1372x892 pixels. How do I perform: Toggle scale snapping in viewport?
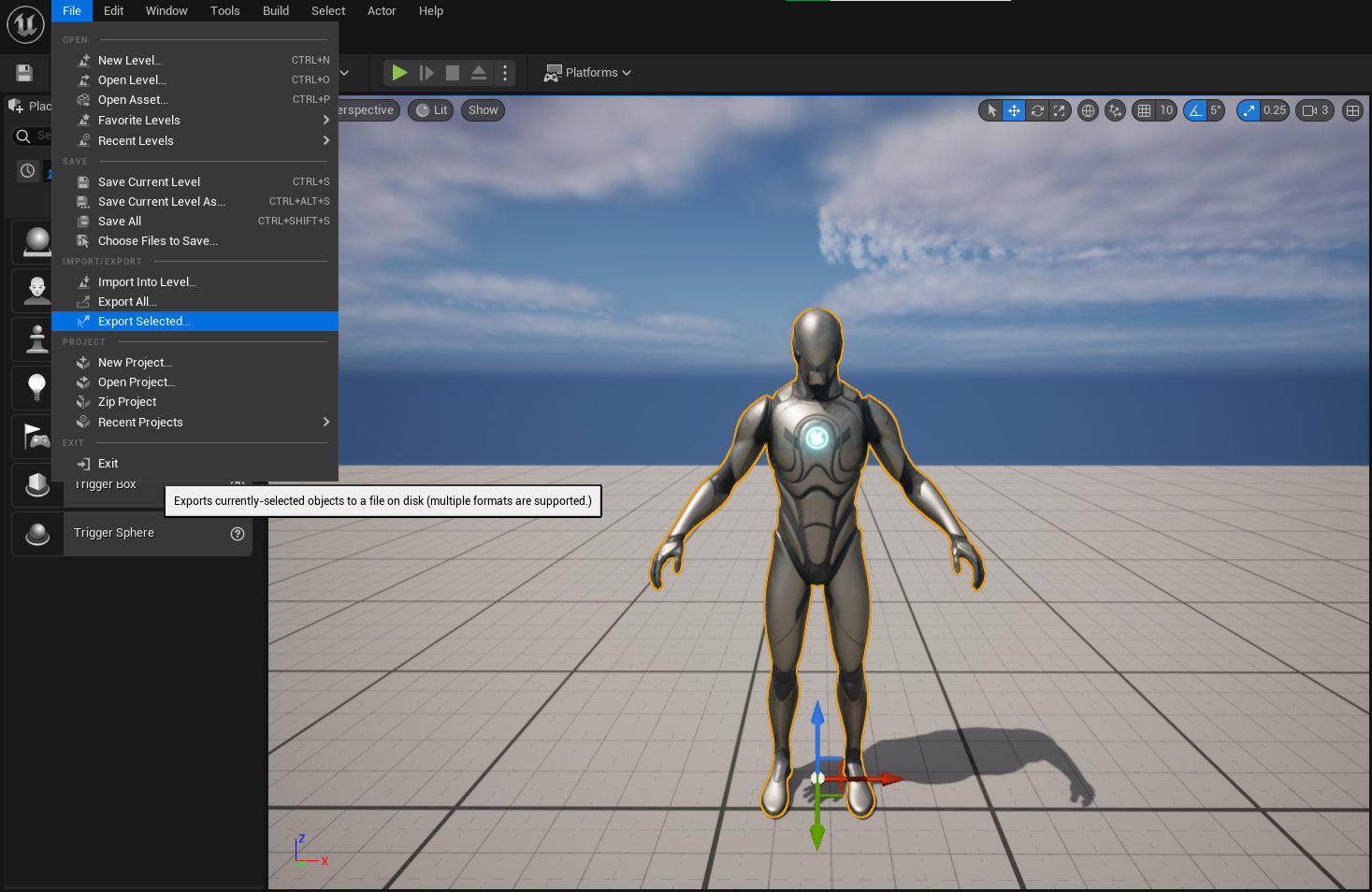pos(1249,110)
